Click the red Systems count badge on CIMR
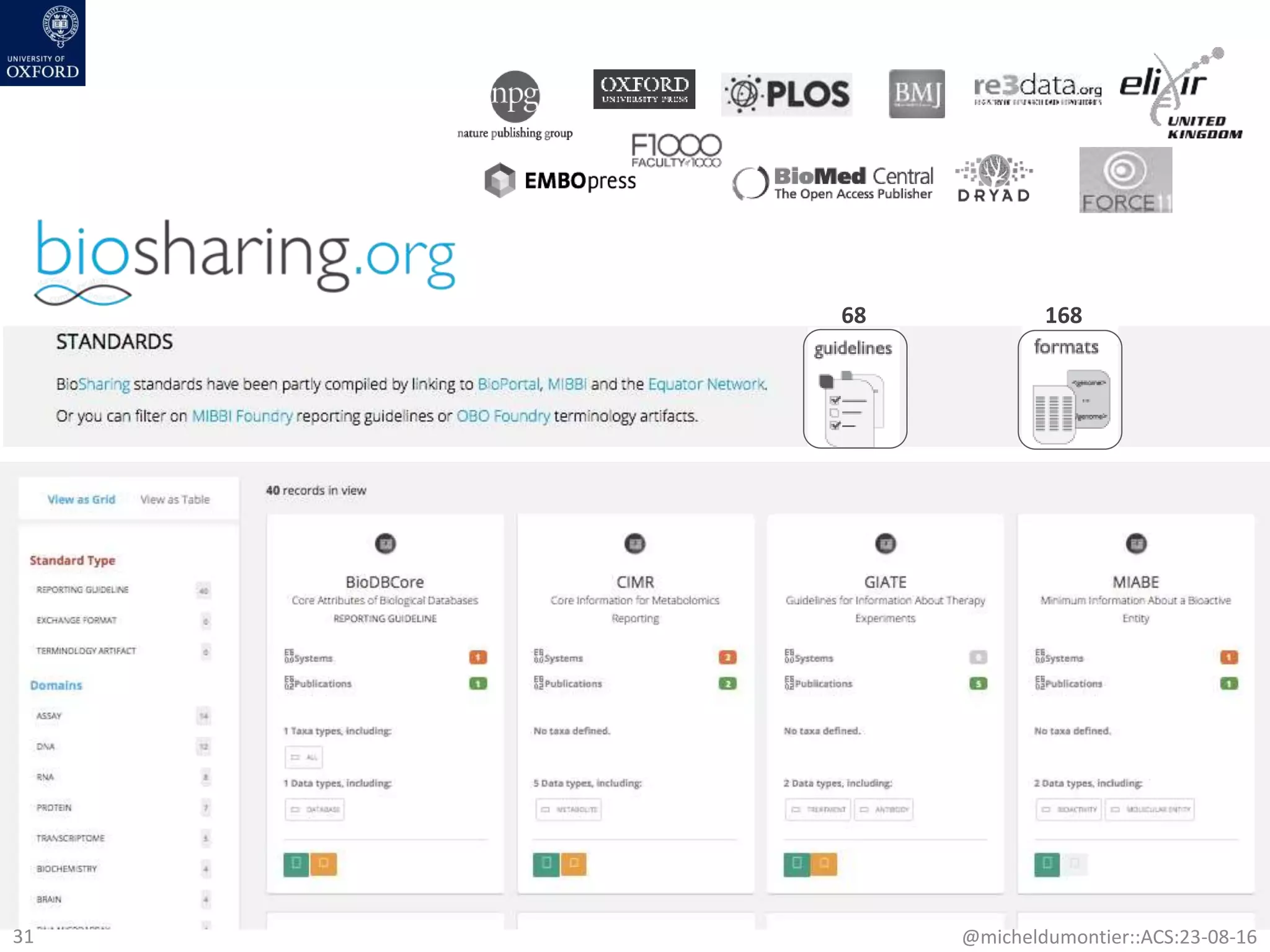Viewport: 1270px width, 952px height. (x=727, y=657)
